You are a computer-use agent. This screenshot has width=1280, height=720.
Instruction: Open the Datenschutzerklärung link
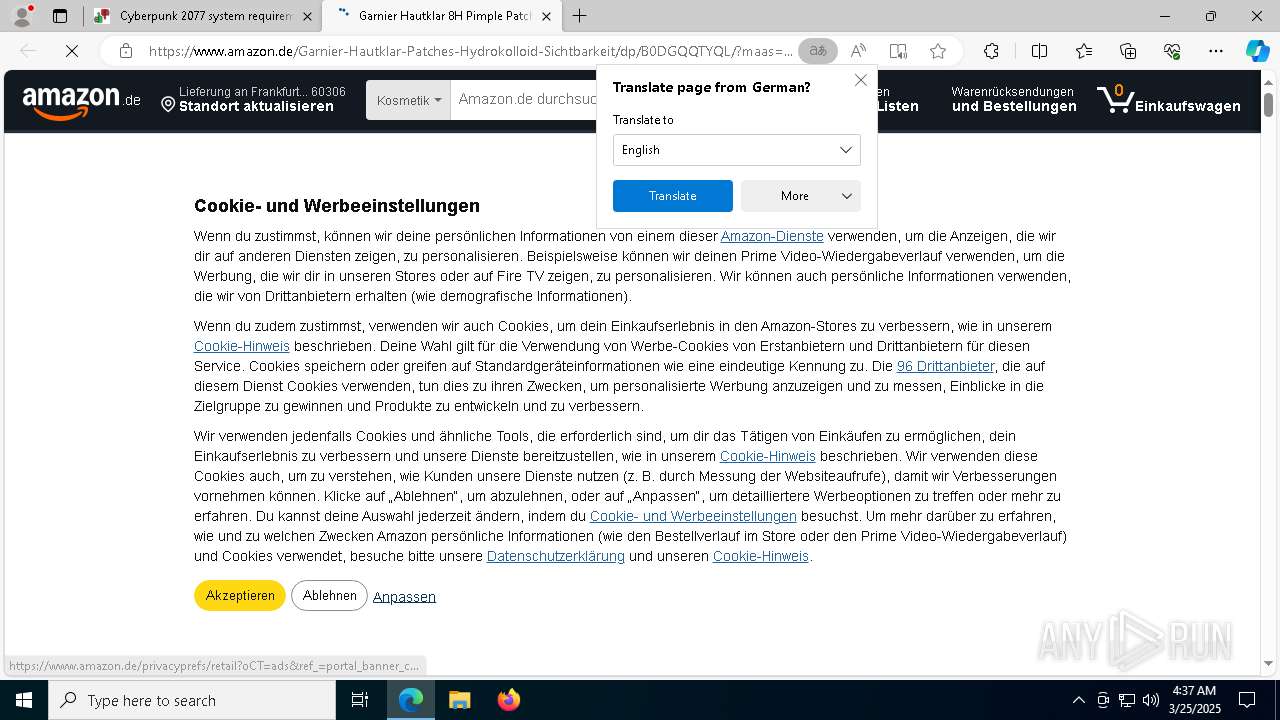point(555,556)
